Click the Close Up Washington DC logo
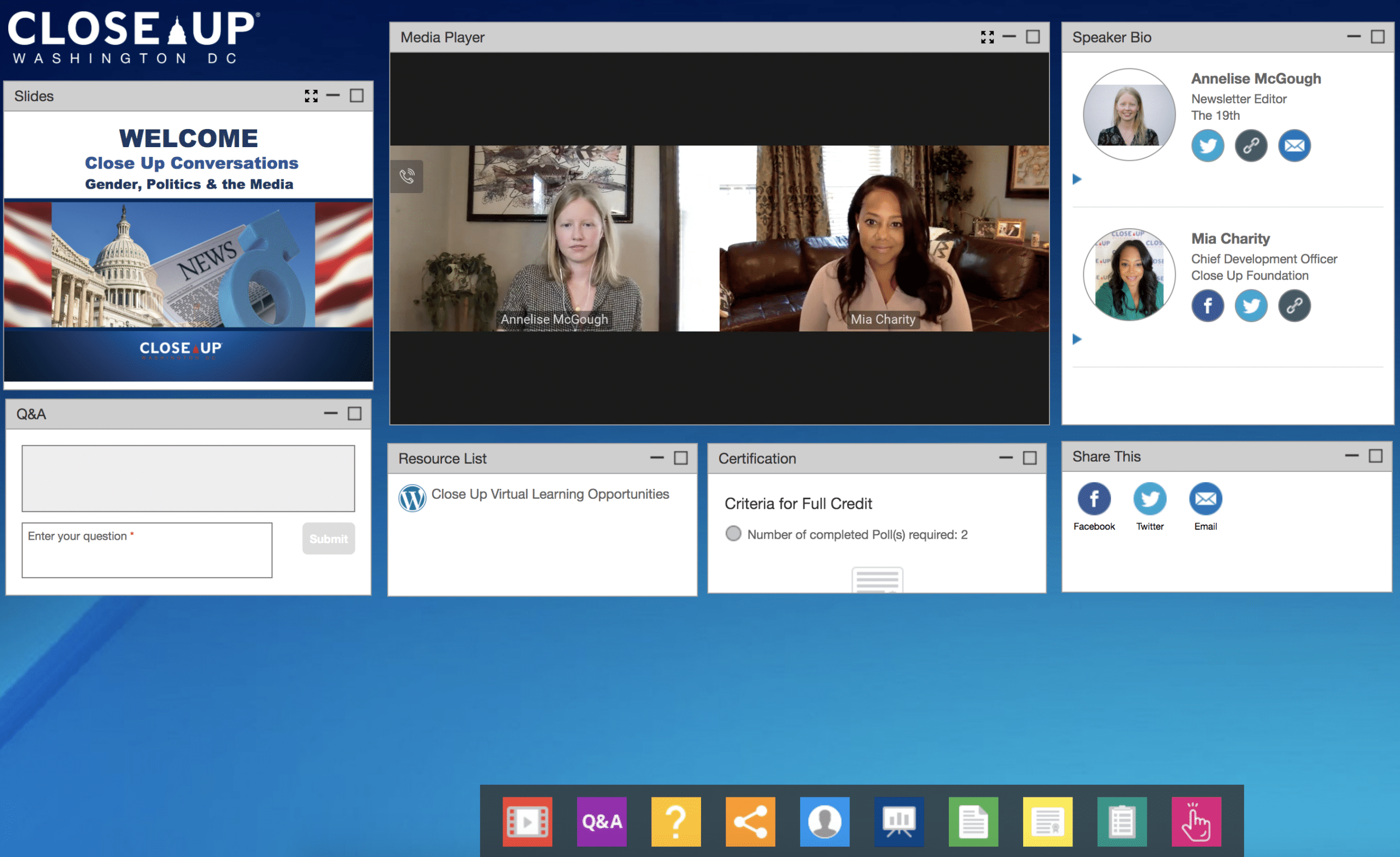Viewport: 1400px width, 857px height. point(133,38)
